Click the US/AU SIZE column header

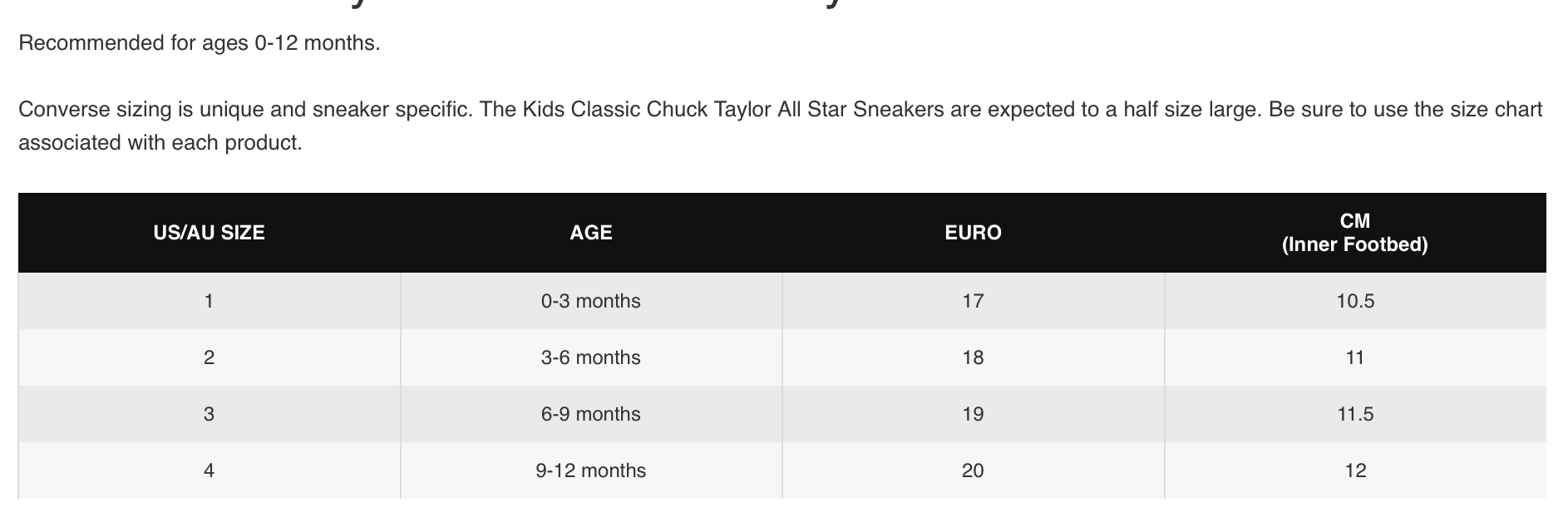coord(209,233)
